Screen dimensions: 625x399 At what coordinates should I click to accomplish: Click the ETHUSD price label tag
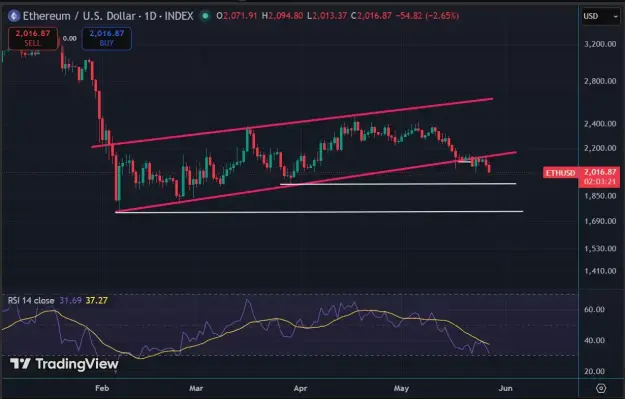point(560,173)
